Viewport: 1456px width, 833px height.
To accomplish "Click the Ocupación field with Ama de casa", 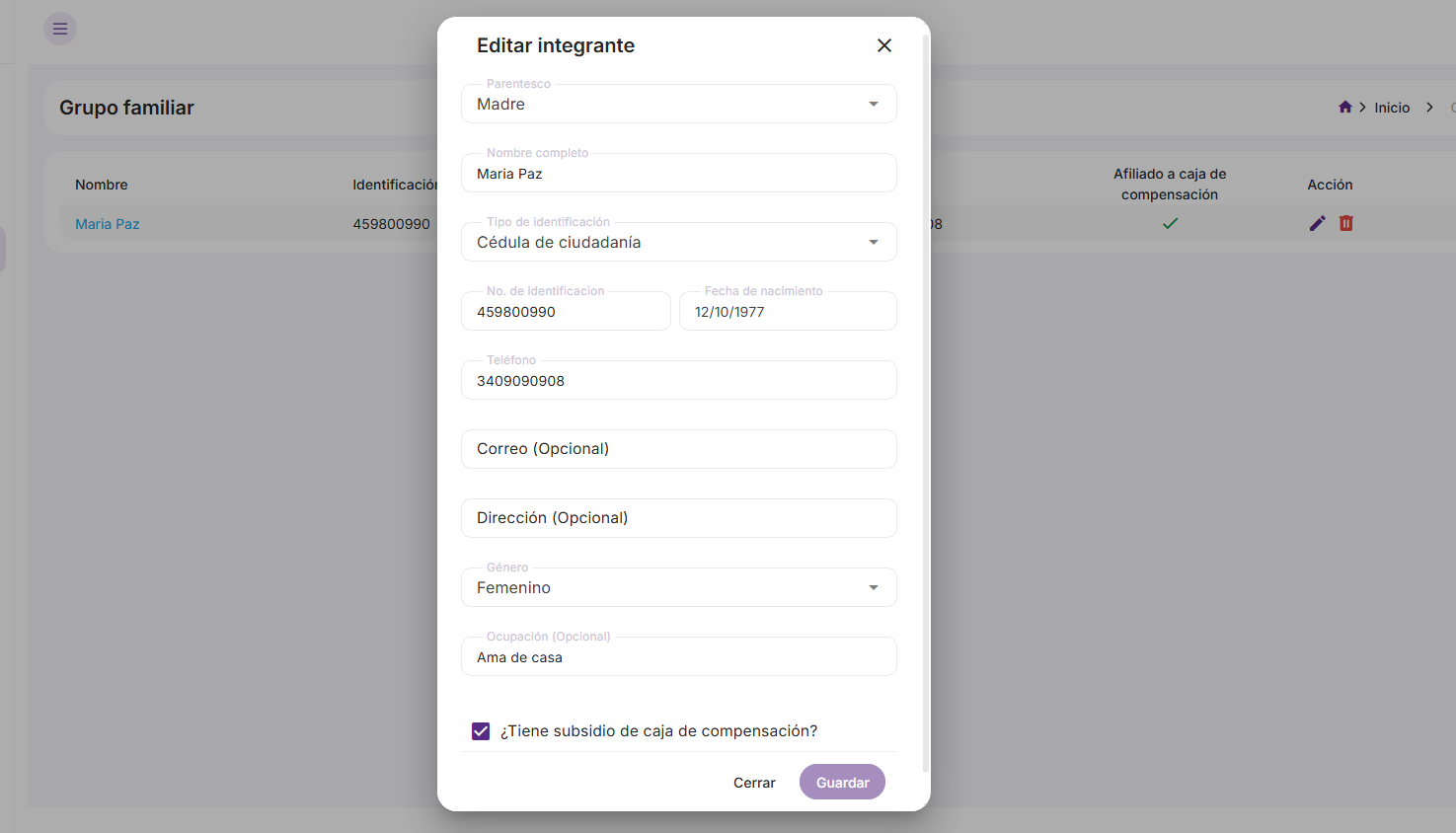I will 679,656.
